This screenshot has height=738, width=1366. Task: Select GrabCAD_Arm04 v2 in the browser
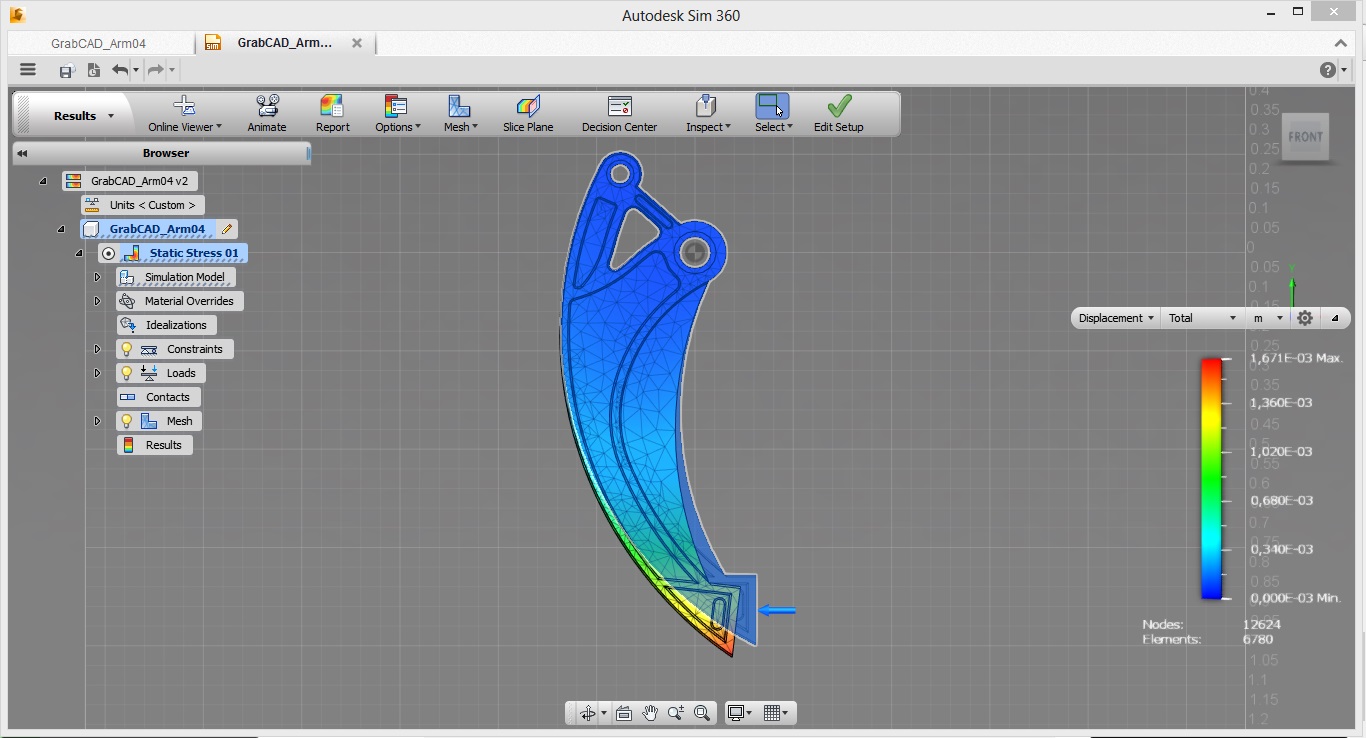pos(130,181)
